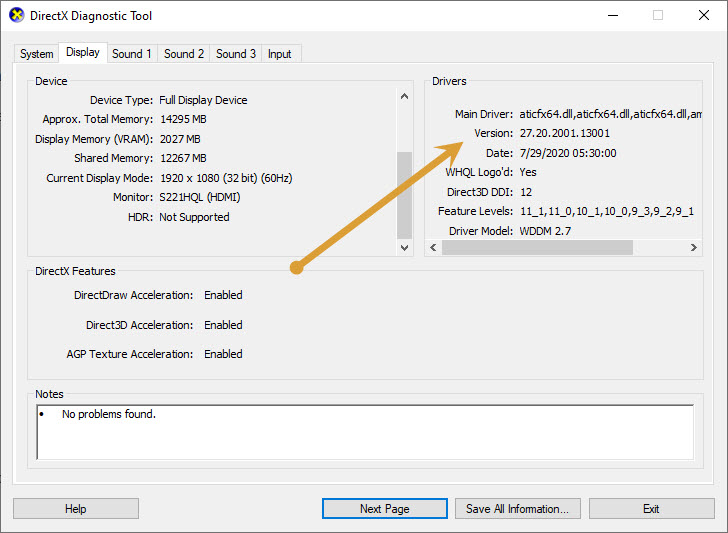Open the Sound 2 tab
Image resolution: width=728 pixels, height=533 pixels.
coord(184,54)
